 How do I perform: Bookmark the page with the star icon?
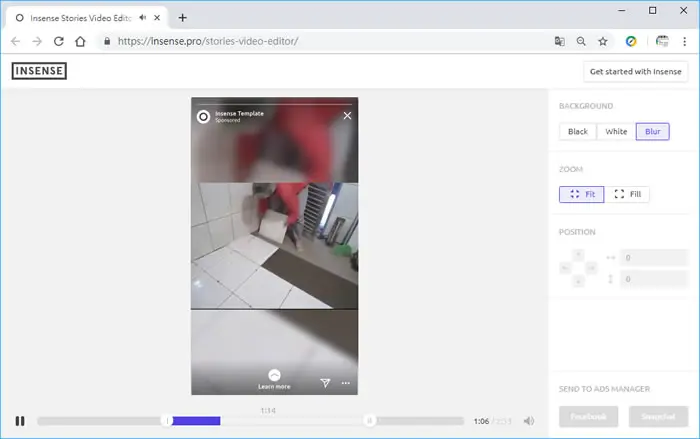(x=603, y=42)
